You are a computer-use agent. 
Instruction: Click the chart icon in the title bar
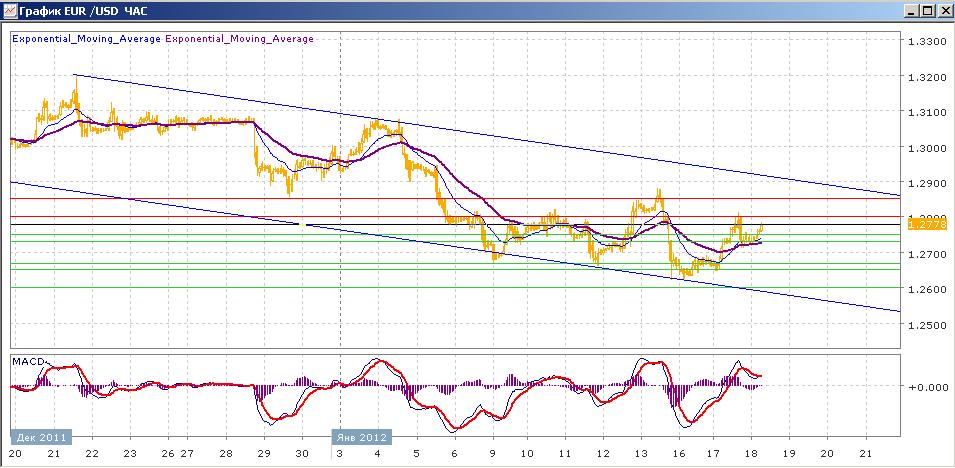point(9,11)
